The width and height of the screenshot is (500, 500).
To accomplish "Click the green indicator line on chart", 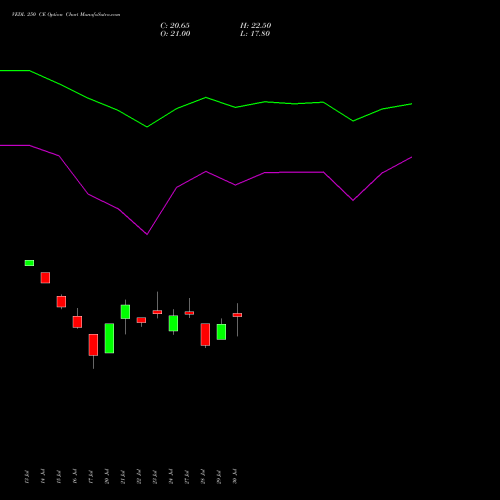I will pos(206,98).
